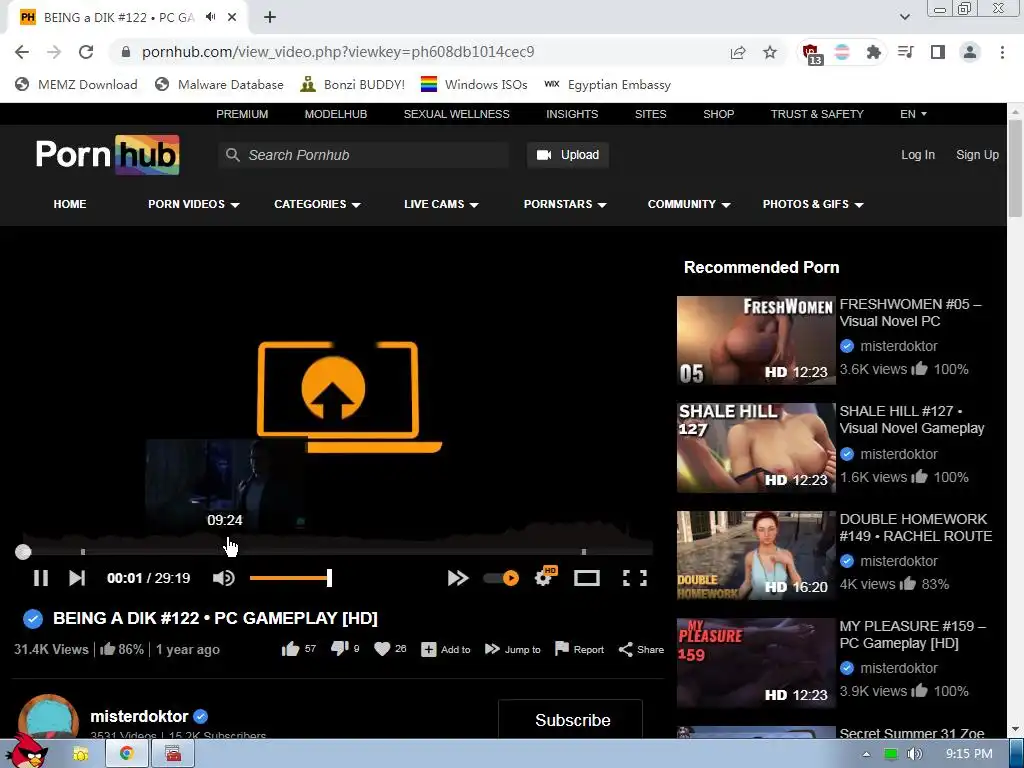Open the PREMIUM top link
Image resolution: width=1024 pixels, height=768 pixels.
(242, 114)
